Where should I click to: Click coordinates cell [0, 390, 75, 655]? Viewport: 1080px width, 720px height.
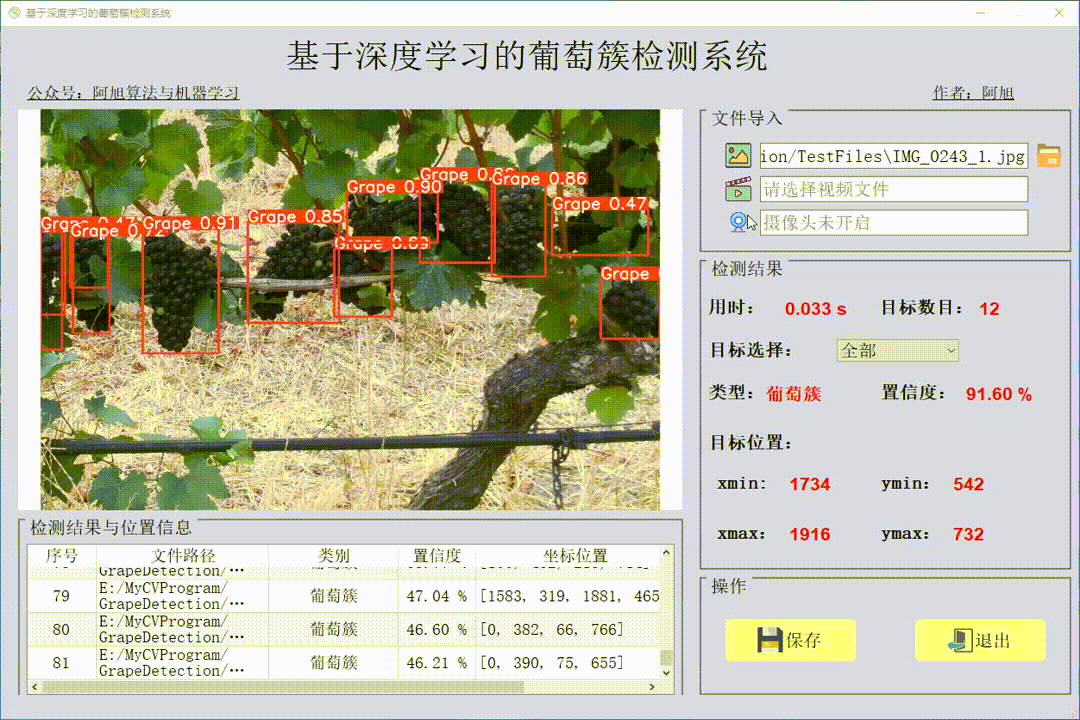click(x=568, y=663)
